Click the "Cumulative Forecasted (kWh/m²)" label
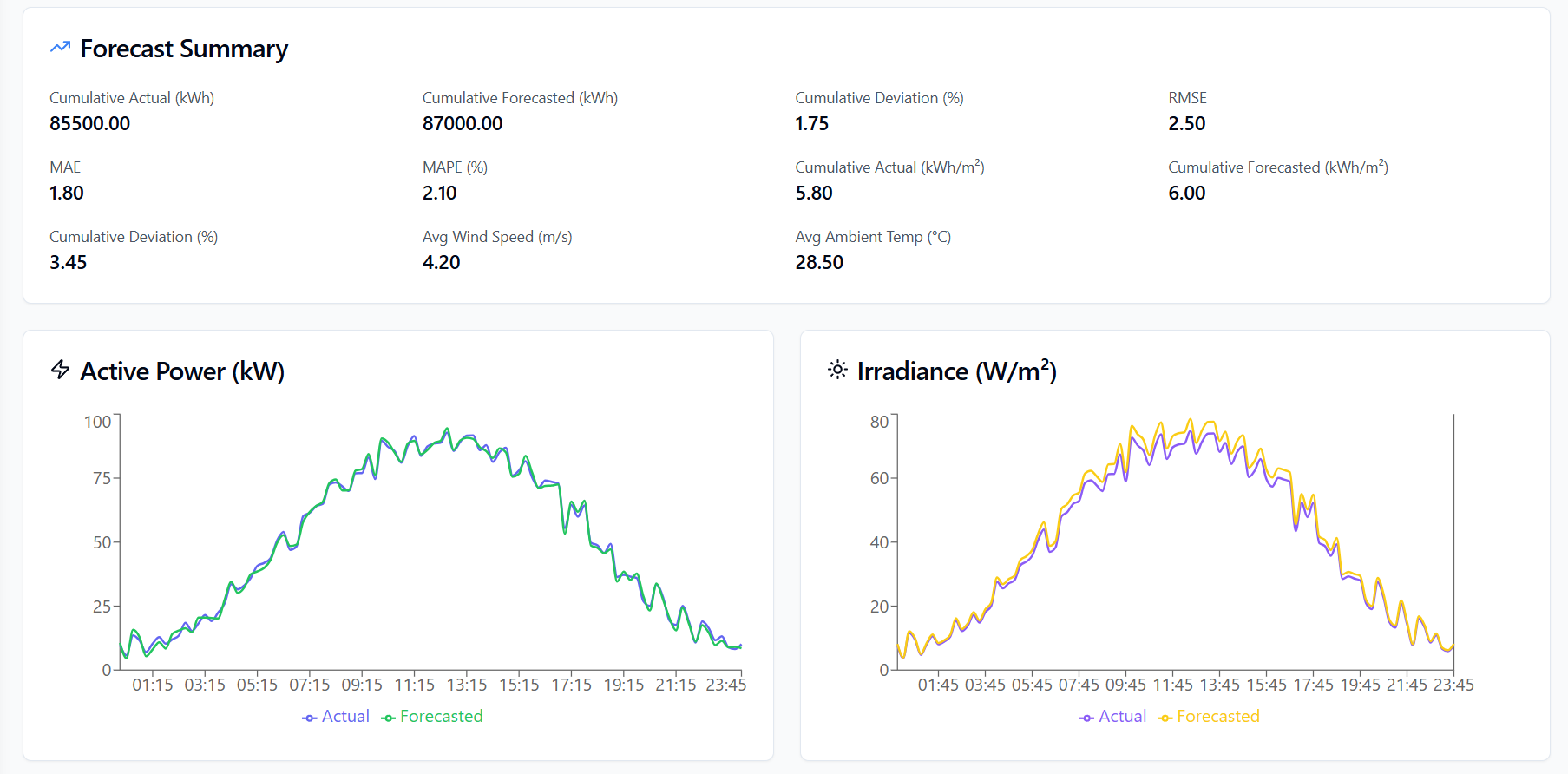Viewport: 1568px width, 774px height. [x=1278, y=167]
